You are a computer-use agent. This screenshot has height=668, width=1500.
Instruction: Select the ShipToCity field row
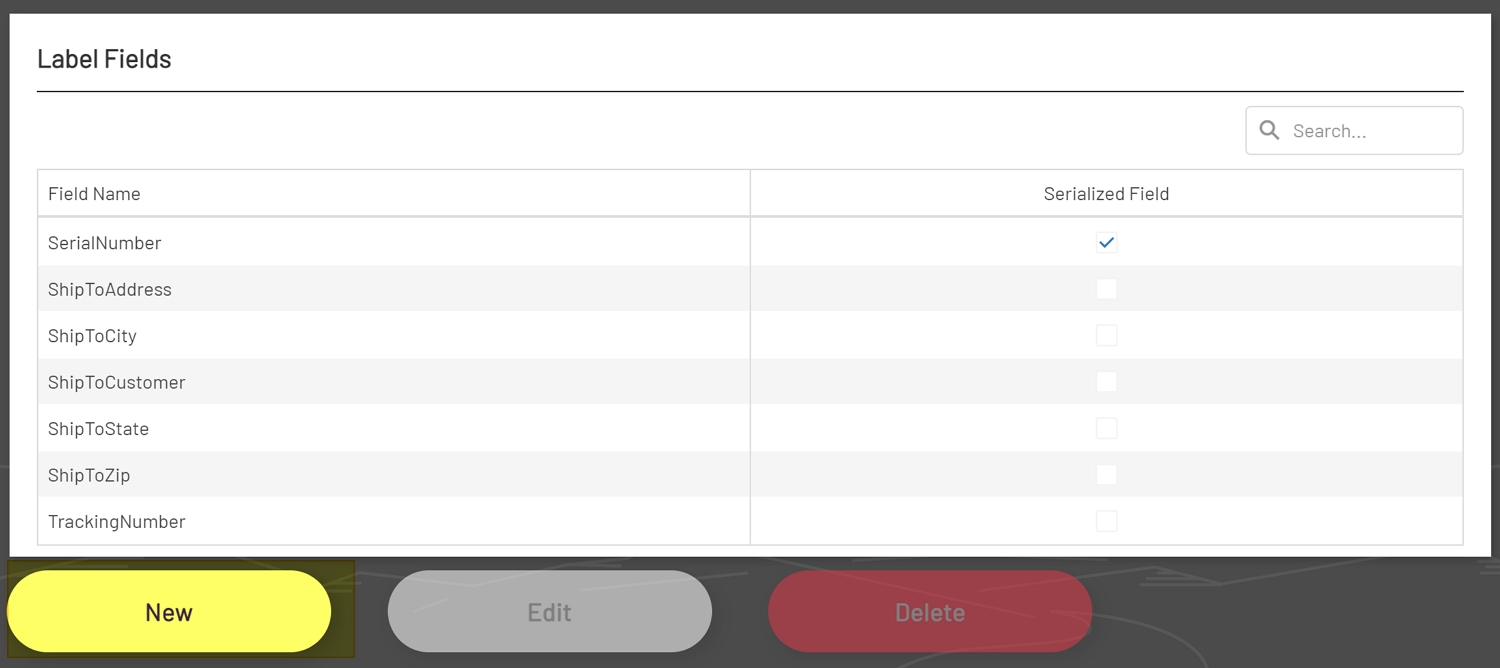point(92,336)
